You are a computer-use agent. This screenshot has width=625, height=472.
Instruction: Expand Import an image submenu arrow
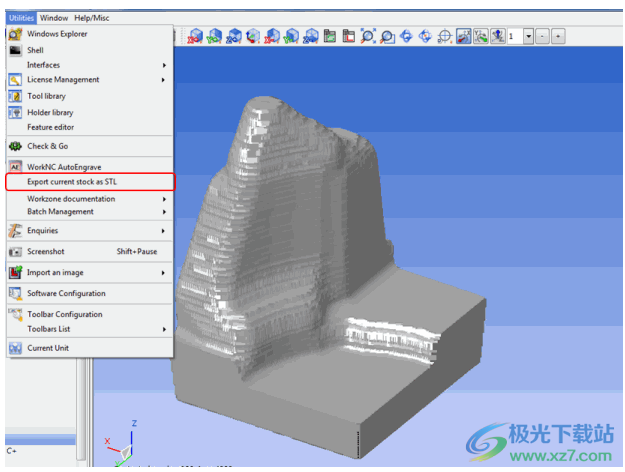click(163, 273)
